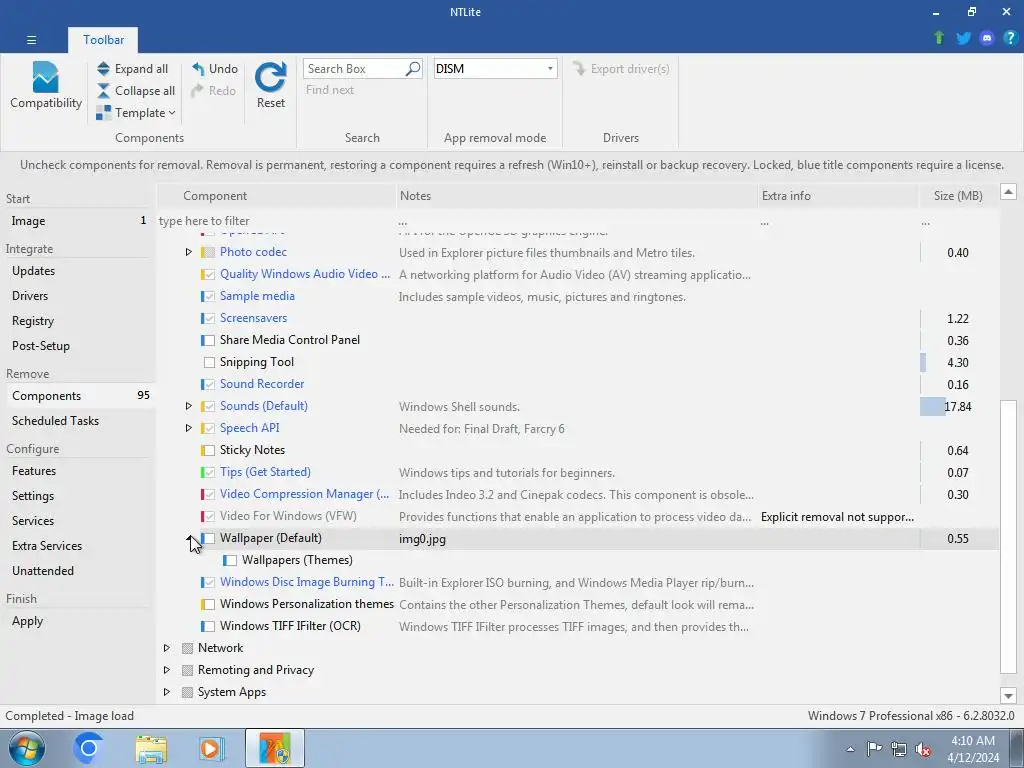The image size is (1024, 768).
Task: Click the component list vertical scrollbar
Action: point(1008,538)
